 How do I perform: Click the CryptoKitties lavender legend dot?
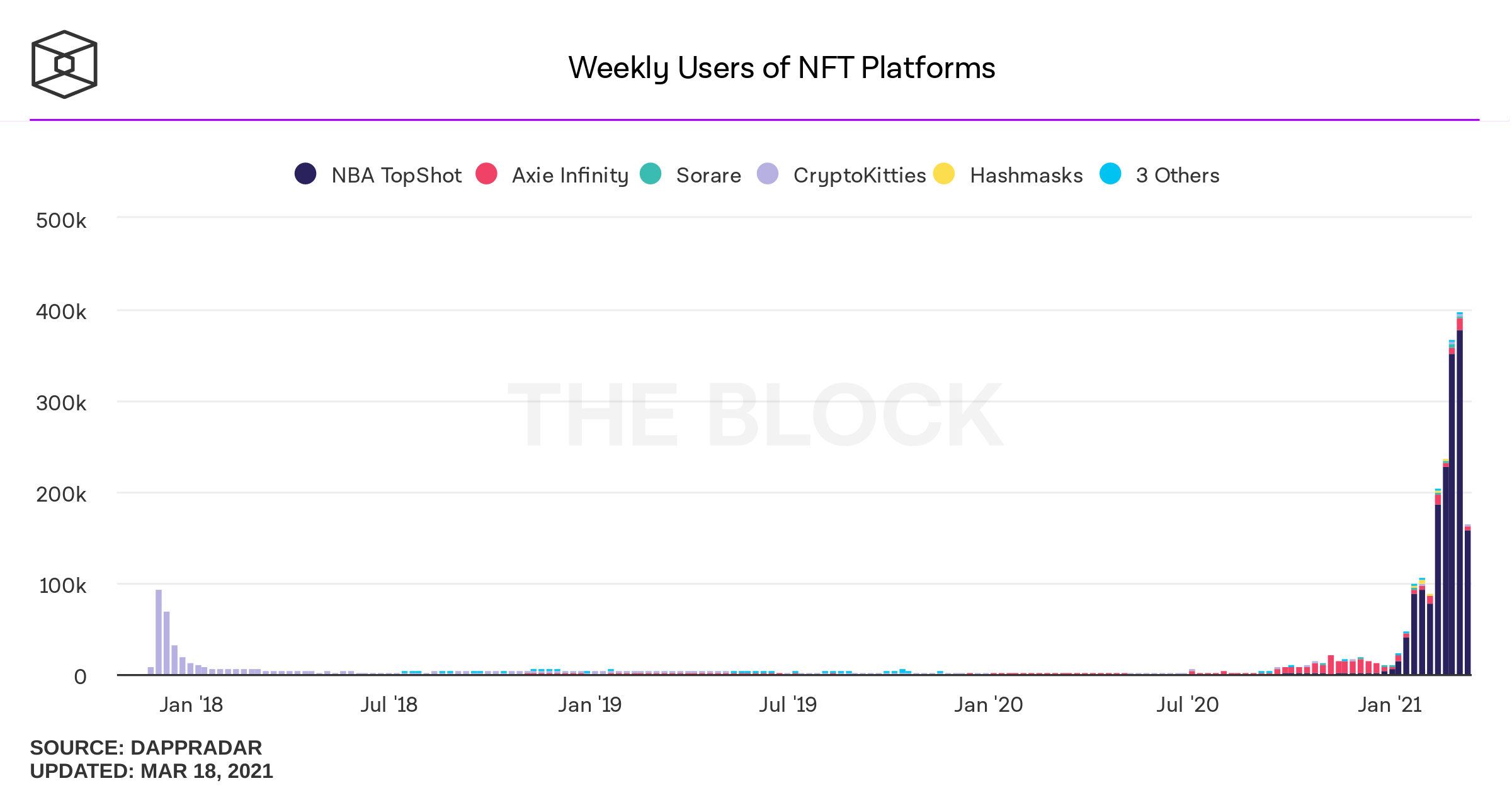pyautogui.click(x=768, y=174)
